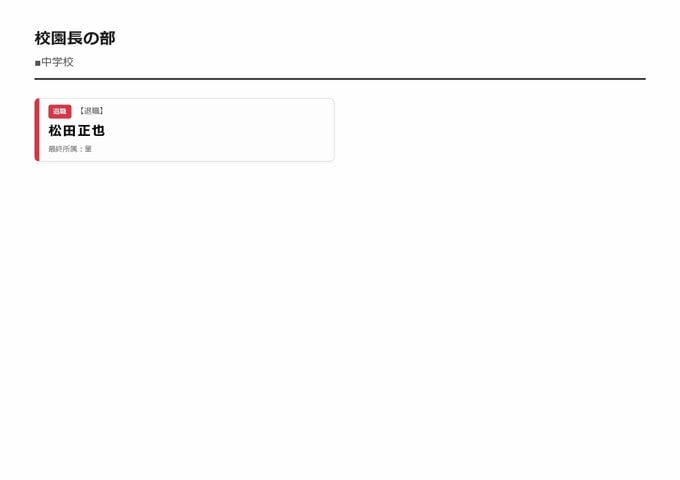This screenshot has height=480, width=680.
Task: Click the 松 character in the name
Action: coord(55,130)
